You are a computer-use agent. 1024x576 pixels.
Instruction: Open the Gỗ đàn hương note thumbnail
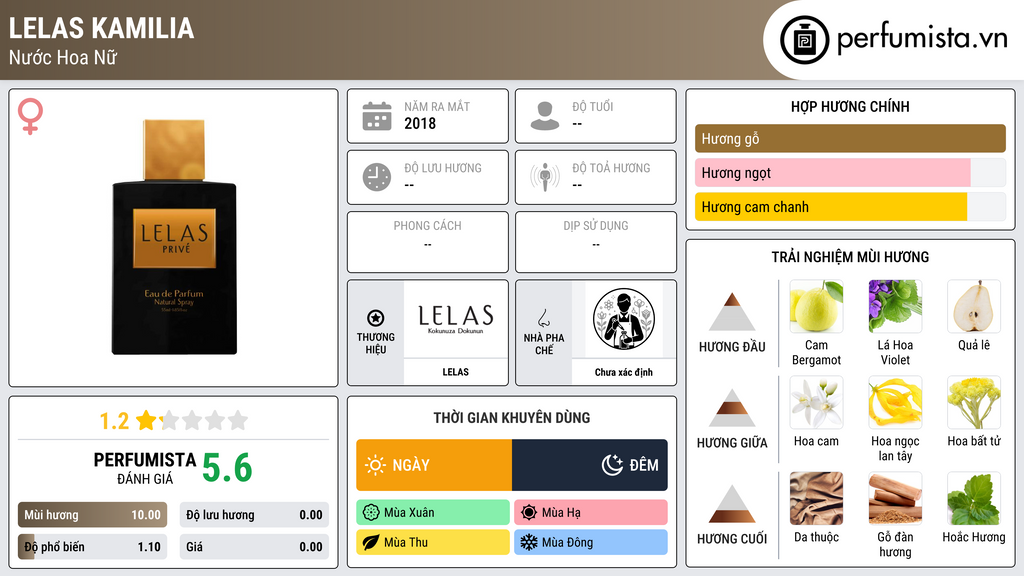point(895,498)
